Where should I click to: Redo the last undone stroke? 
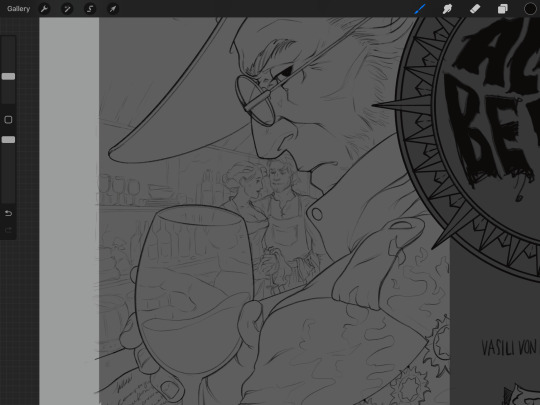point(8,230)
